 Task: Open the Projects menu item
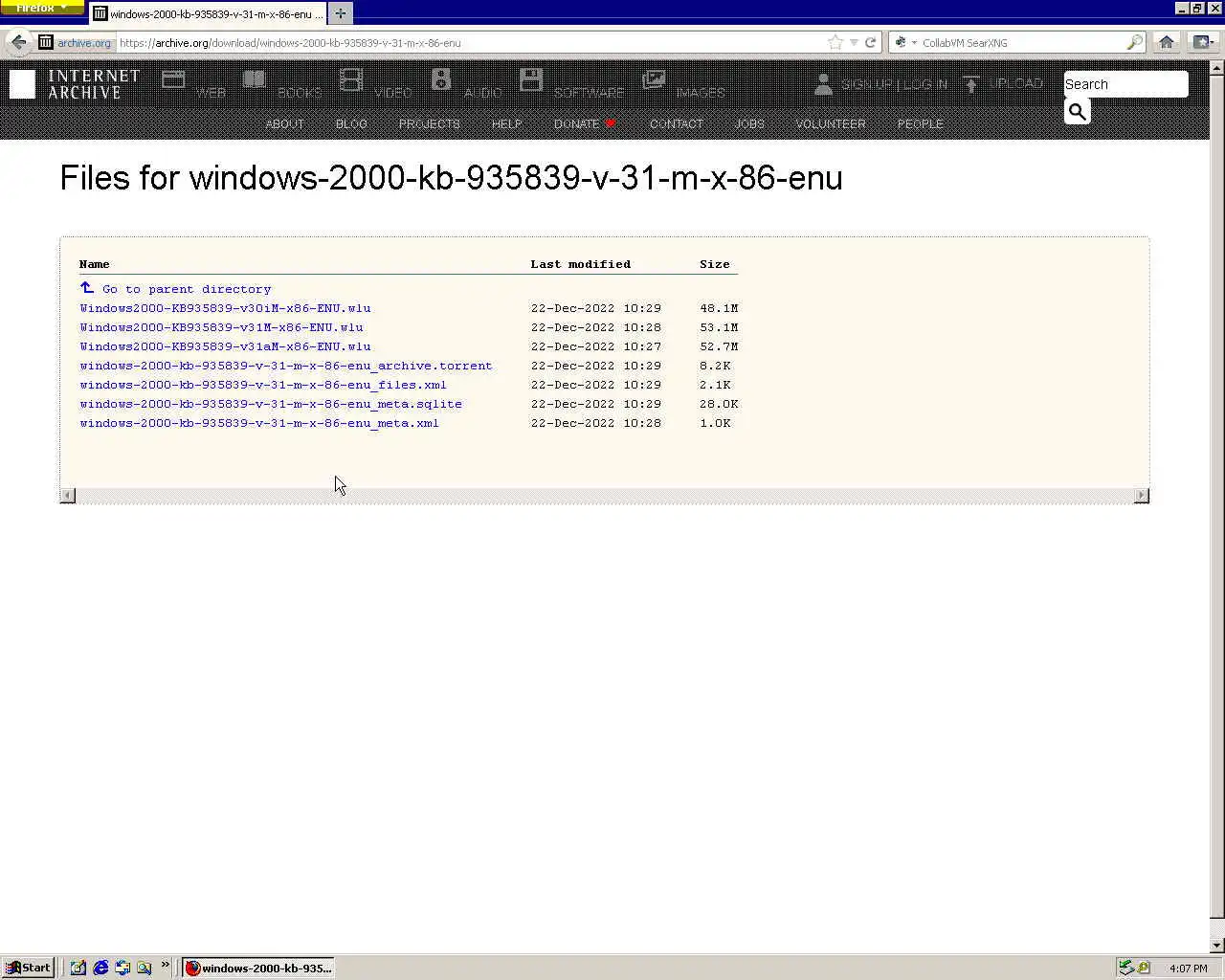tap(429, 124)
